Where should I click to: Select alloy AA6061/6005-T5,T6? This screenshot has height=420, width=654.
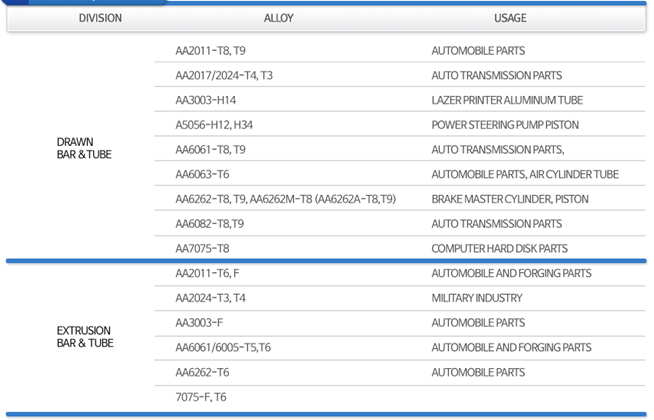(x=223, y=348)
